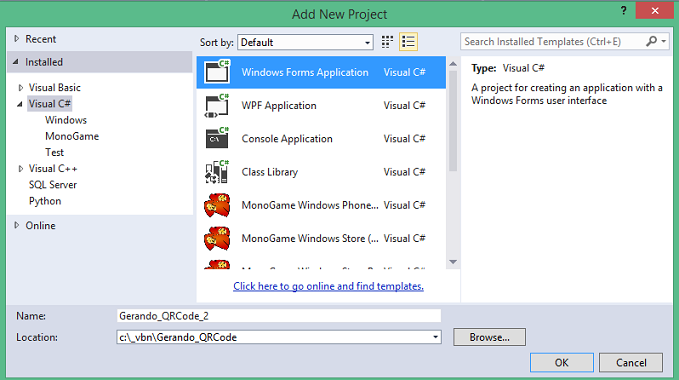
Task: Click the MonoGame Windows Store template icon
Action: (217, 238)
